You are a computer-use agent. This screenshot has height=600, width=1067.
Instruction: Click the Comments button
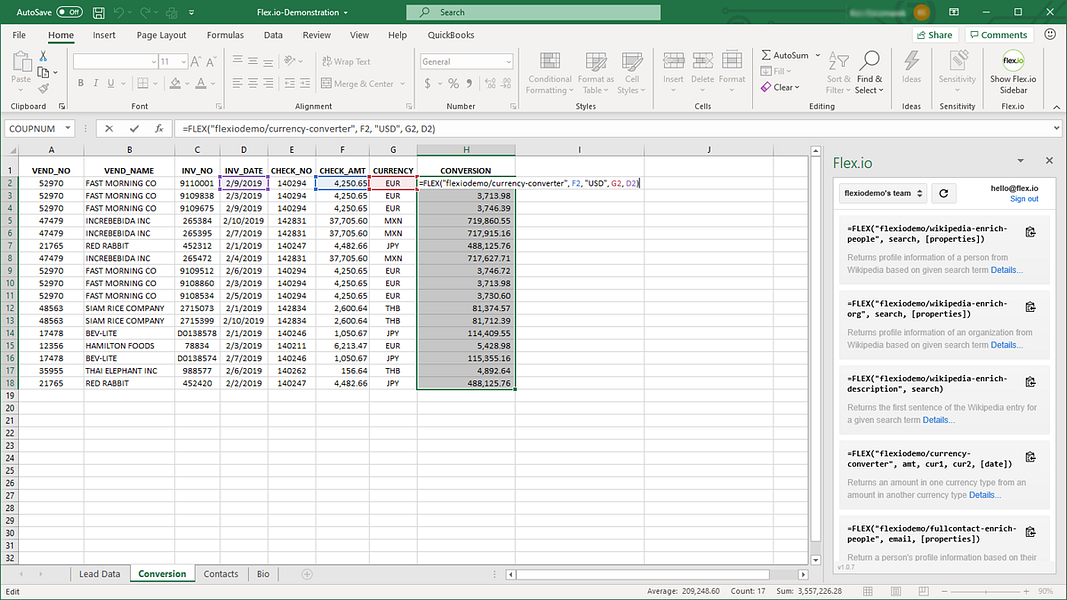tap(998, 35)
